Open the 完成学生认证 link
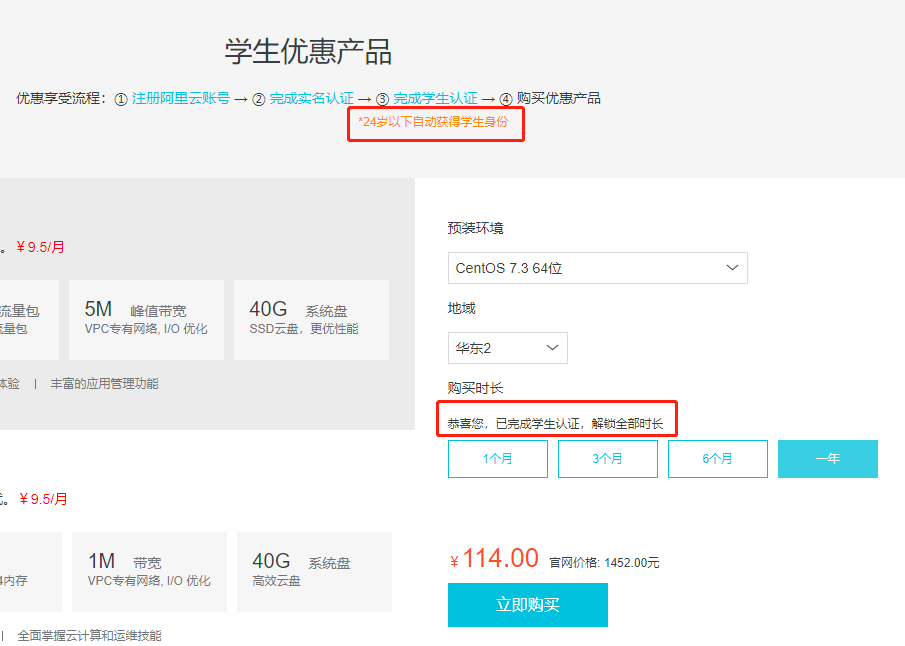This screenshot has width=905, height=646. pos(435,98)
